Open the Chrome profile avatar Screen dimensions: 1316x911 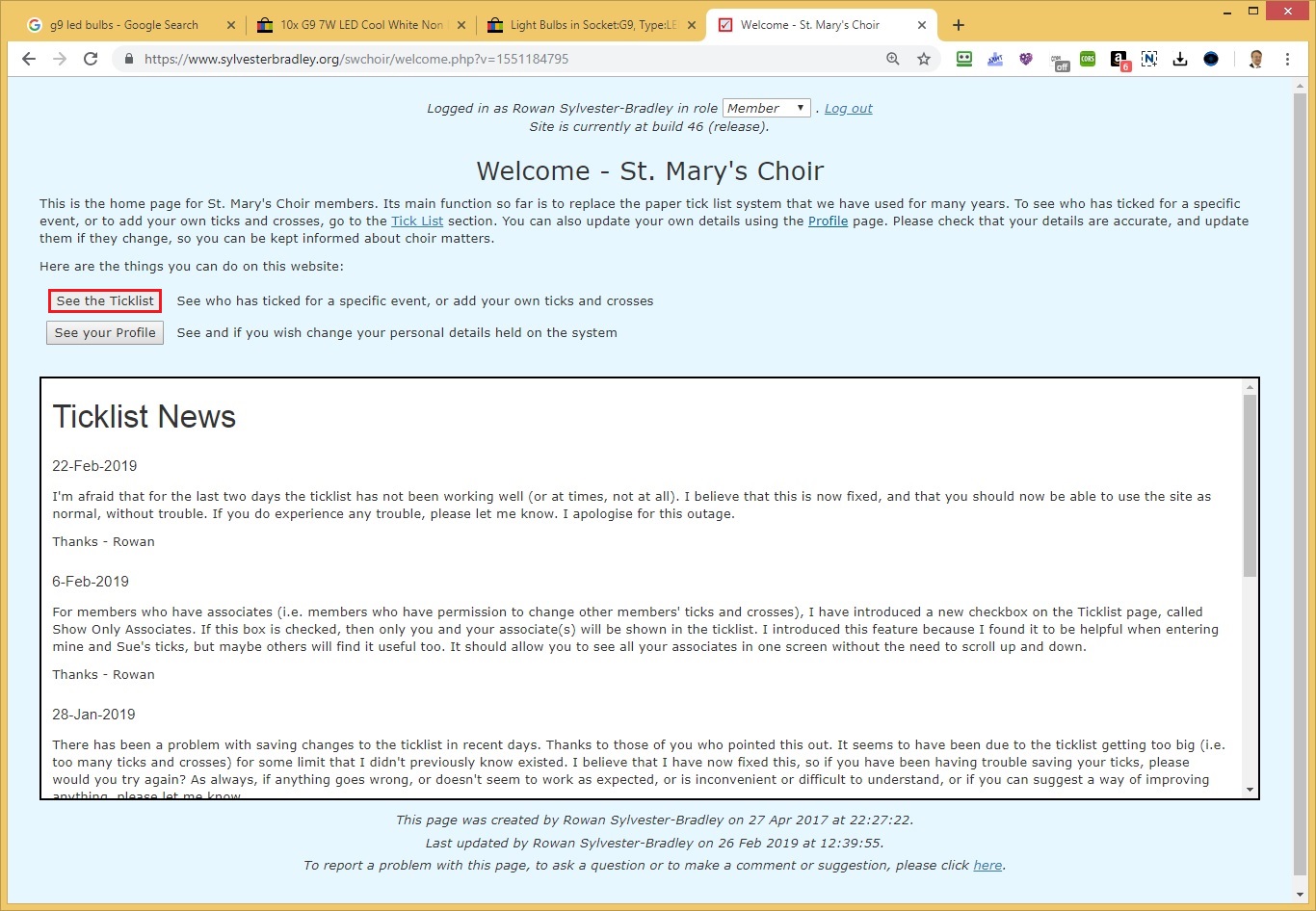tap(1256, 59)
